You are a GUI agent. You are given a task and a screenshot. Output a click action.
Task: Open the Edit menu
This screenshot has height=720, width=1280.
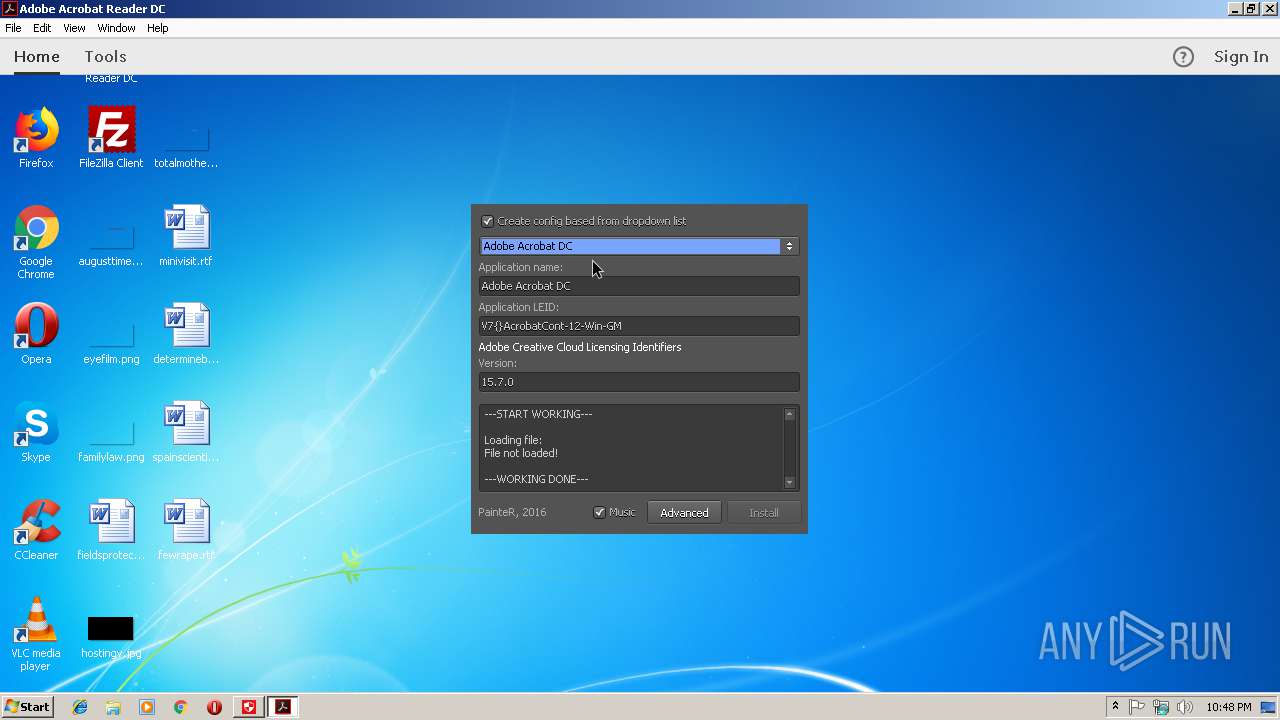[42, 28]
